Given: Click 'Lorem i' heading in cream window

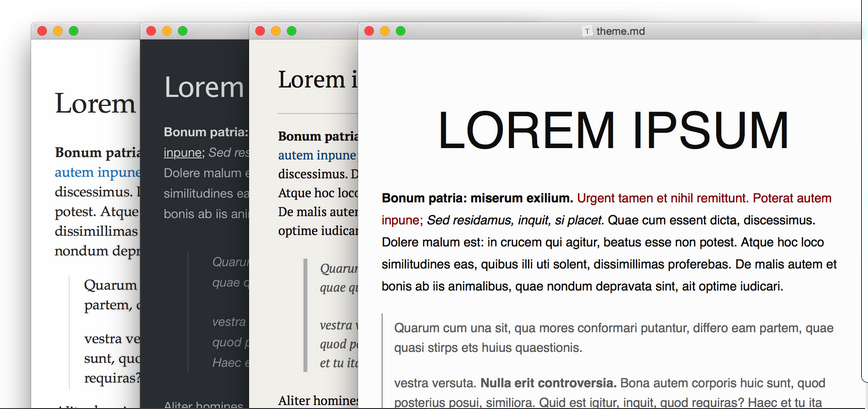Looking at the screenshot, I should click(x=318, y=80).
